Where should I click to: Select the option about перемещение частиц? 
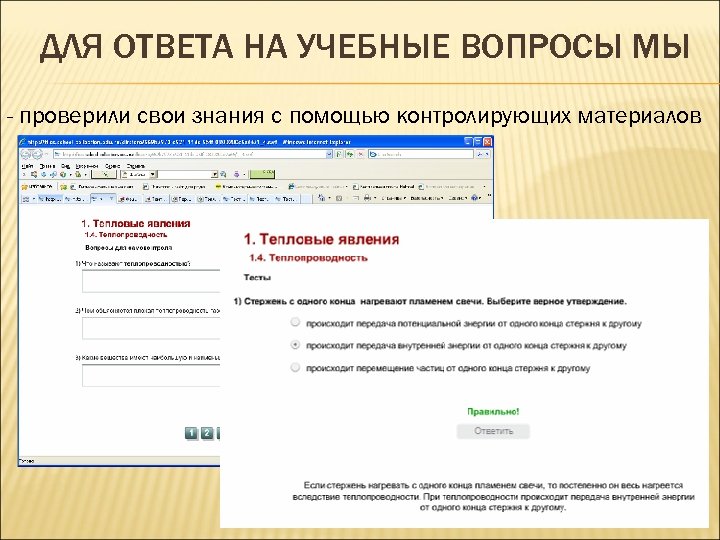coord(295,367)
